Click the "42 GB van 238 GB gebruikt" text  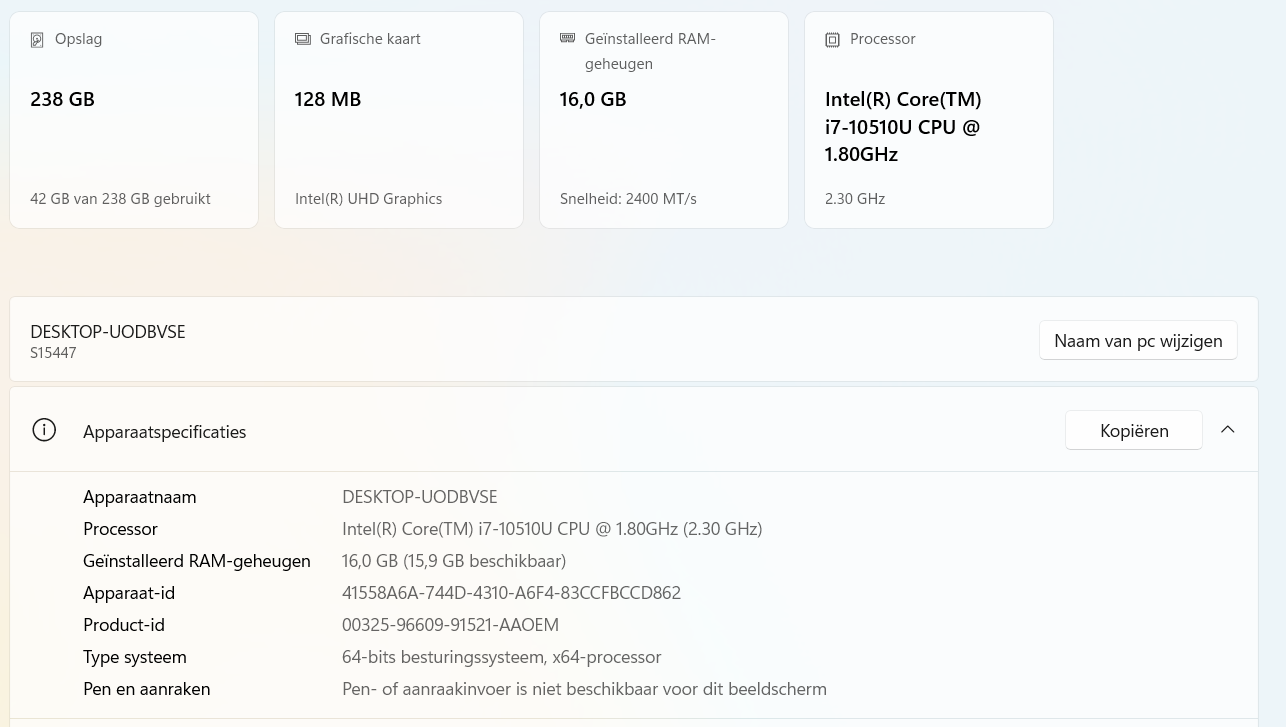pyautogui.click(x=120, y=199)
